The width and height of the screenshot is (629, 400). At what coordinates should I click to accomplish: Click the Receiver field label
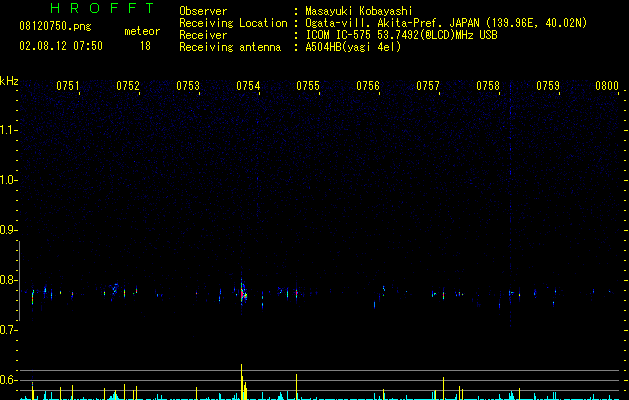pyautogui.click(x=203, y=35)
